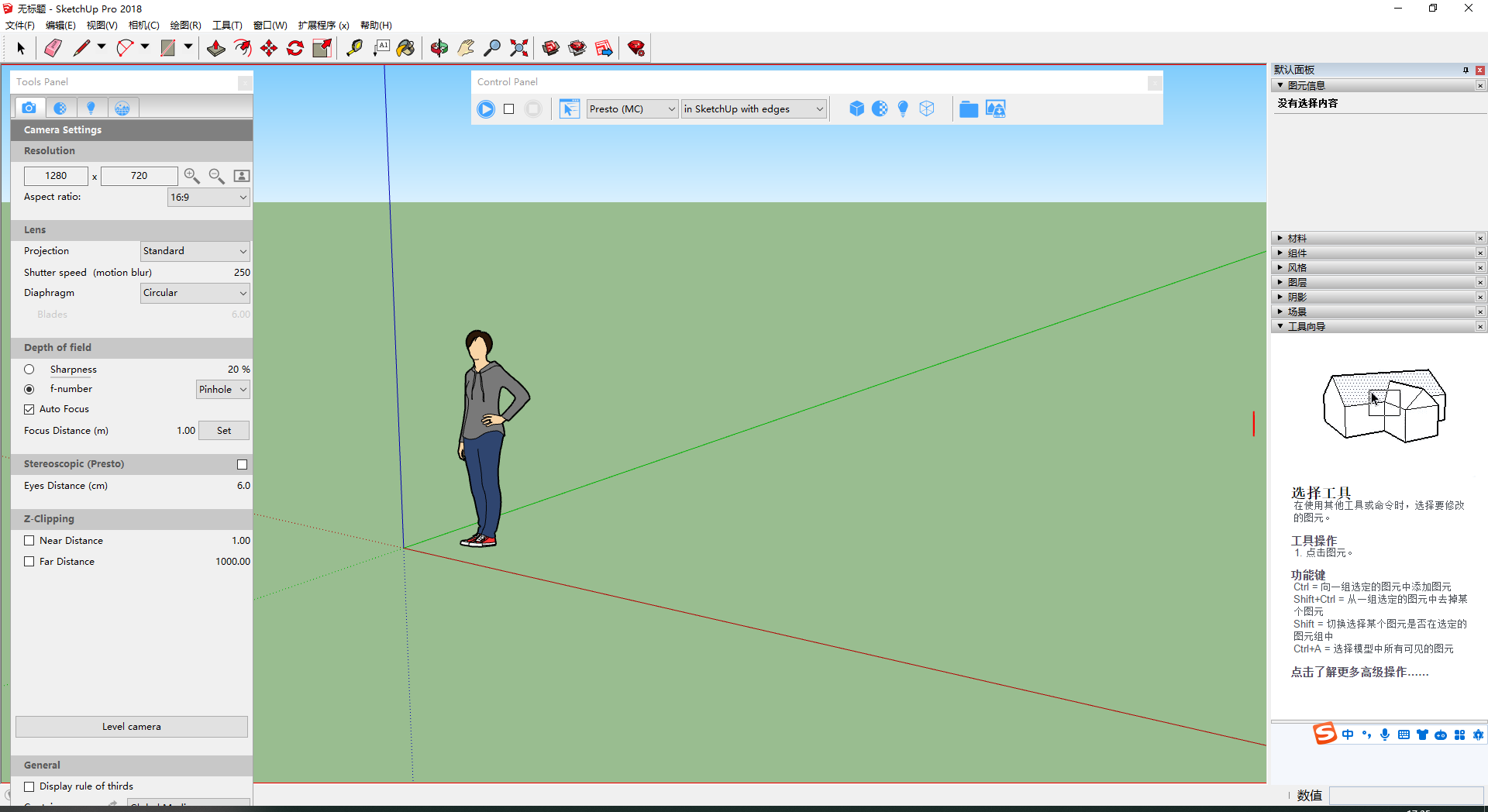Choose the Move tool with red arrows
The height and width of the screenshot is (812, 1488).
click(269, 48)
